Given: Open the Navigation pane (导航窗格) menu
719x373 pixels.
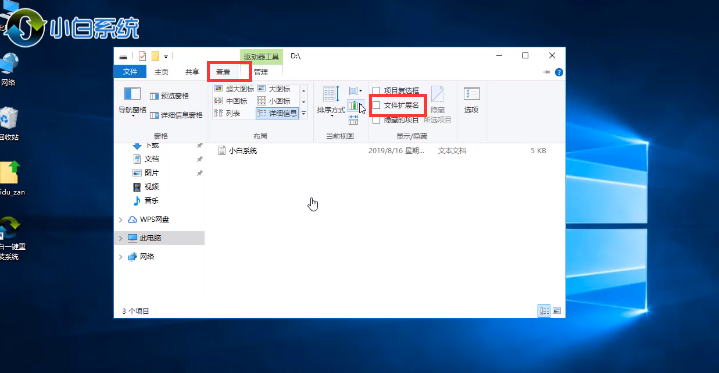Looking at the screenshot, I should point(133,101).
